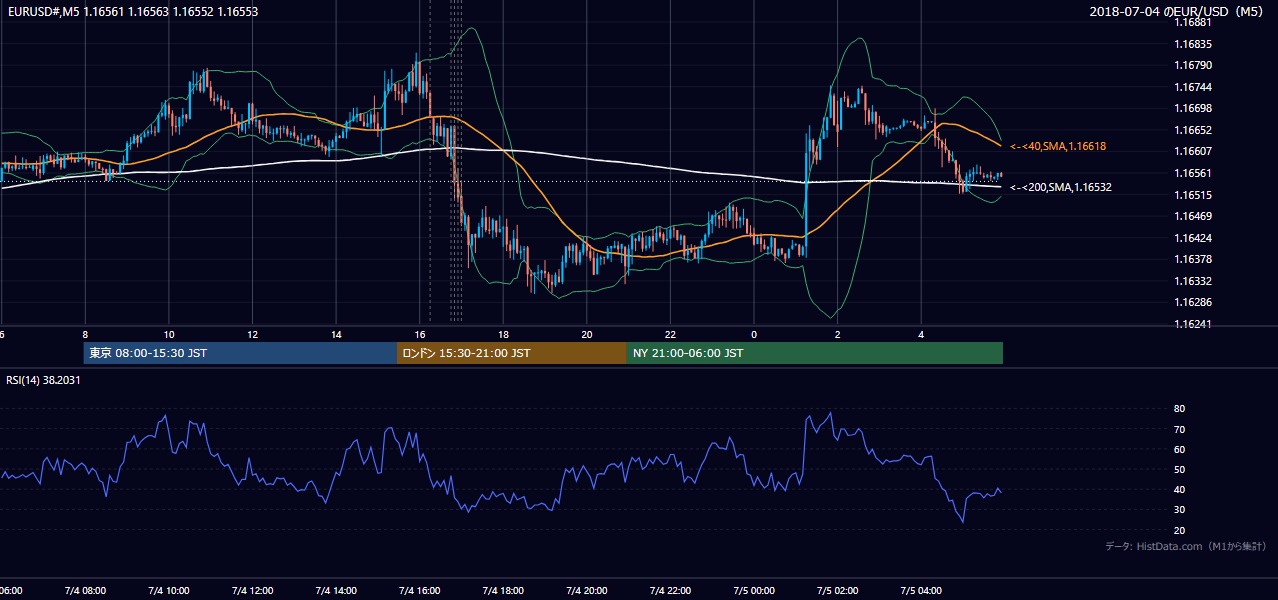Screen dimensions: 1278x600
Task: Click the 7/4 14:00 time label
Action: [x=336, y=590]
